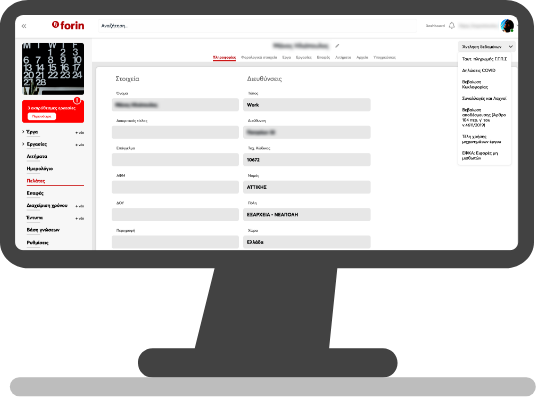Click the calendar image thumbnail in sidebar
Viewport: 536px width, 397px height.
(x=53, y=69)
